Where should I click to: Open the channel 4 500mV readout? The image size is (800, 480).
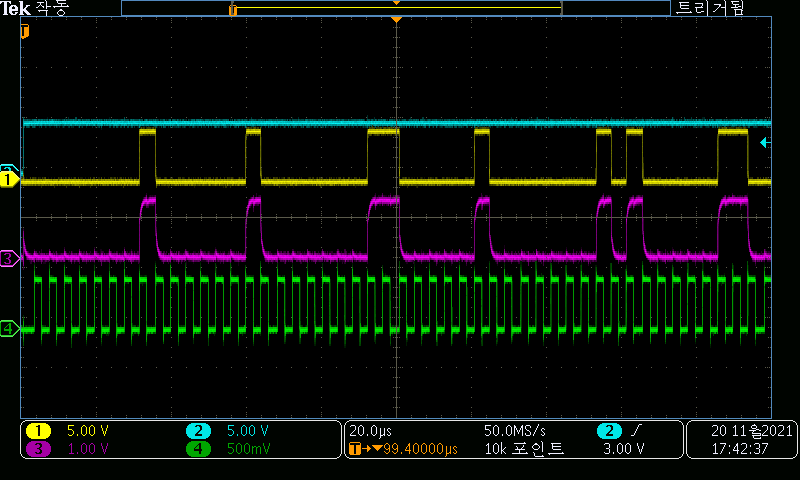[228, 449]
